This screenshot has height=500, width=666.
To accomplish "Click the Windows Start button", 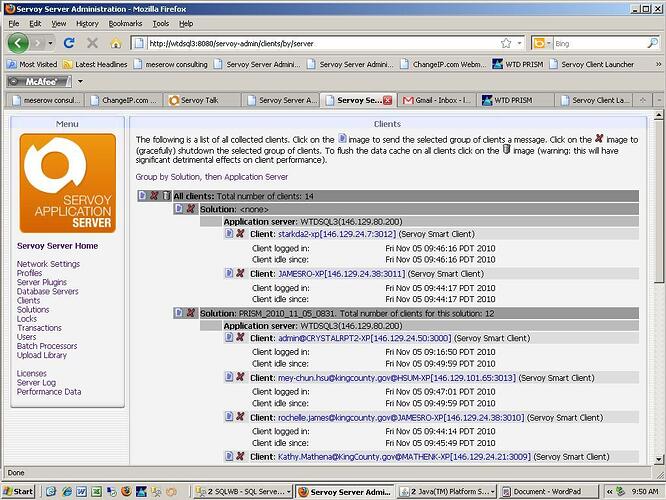I will 18,492.
